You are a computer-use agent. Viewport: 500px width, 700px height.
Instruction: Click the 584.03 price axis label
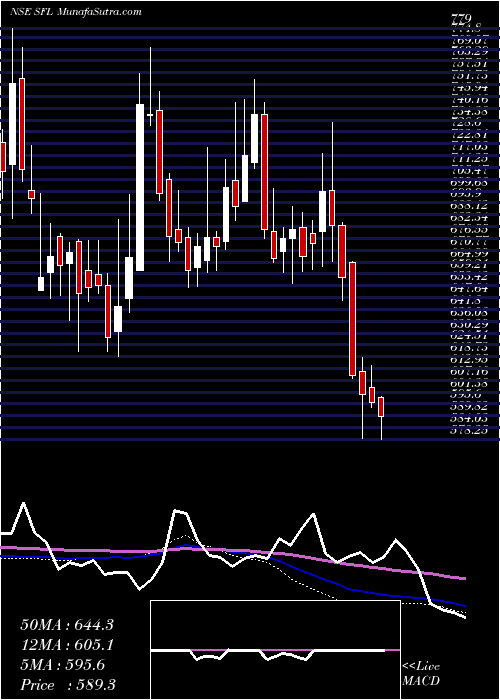[469, 419]
